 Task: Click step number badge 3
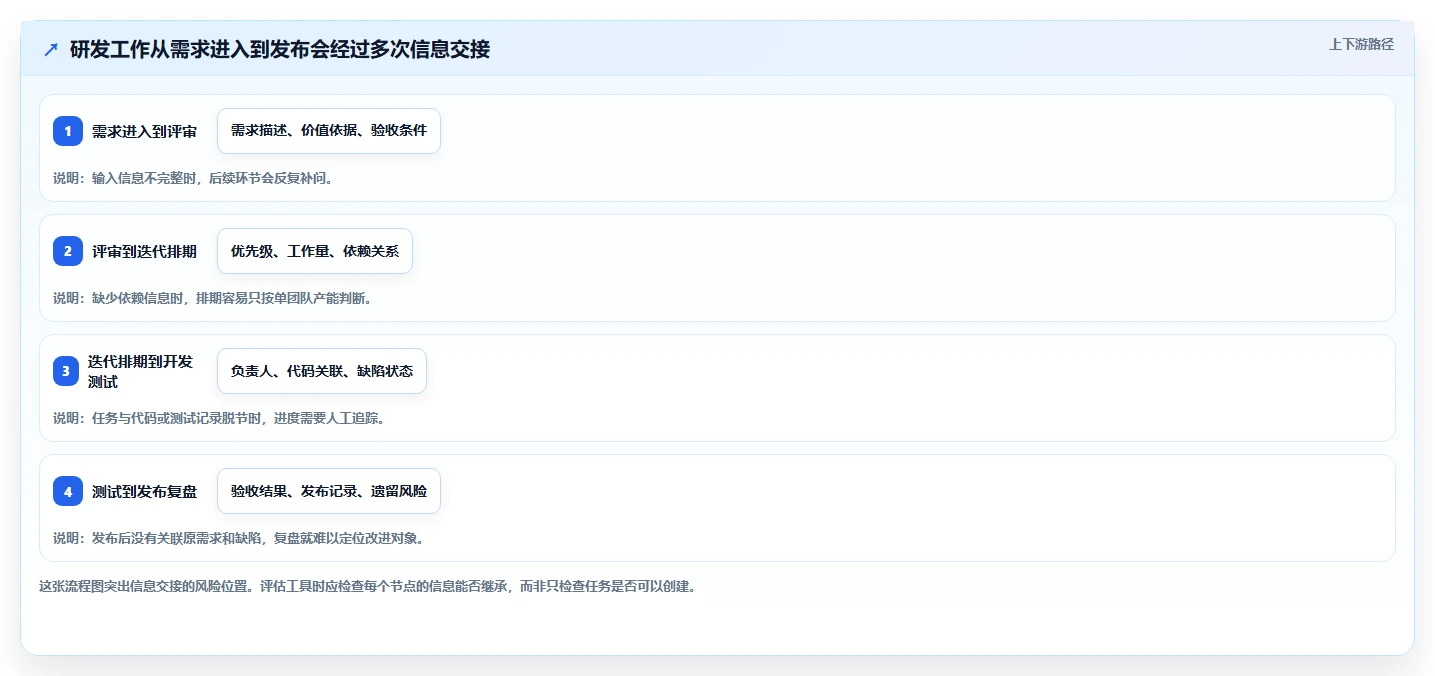(66, 371)
